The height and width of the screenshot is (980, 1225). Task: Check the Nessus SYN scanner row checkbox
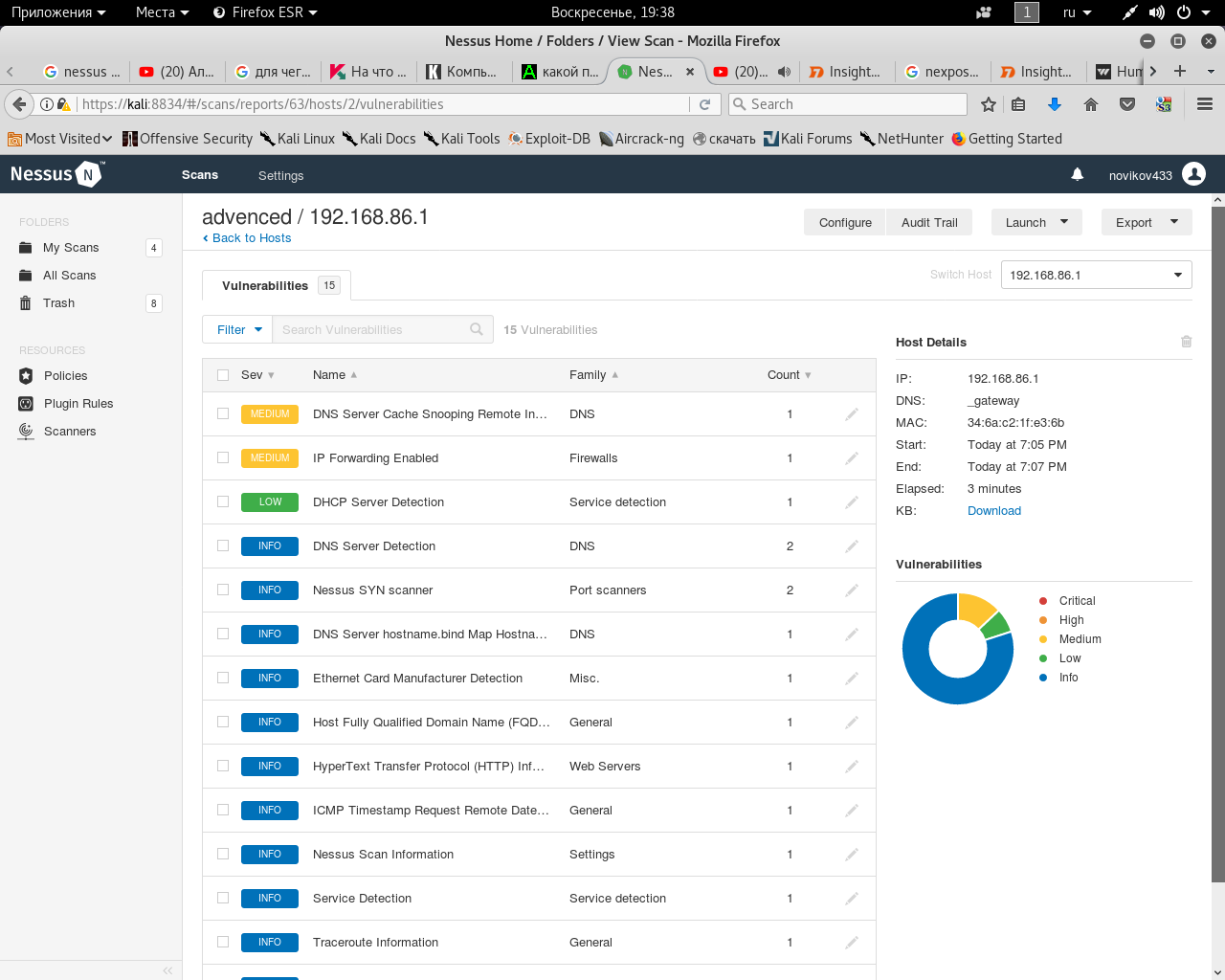[x=223, y=590]
